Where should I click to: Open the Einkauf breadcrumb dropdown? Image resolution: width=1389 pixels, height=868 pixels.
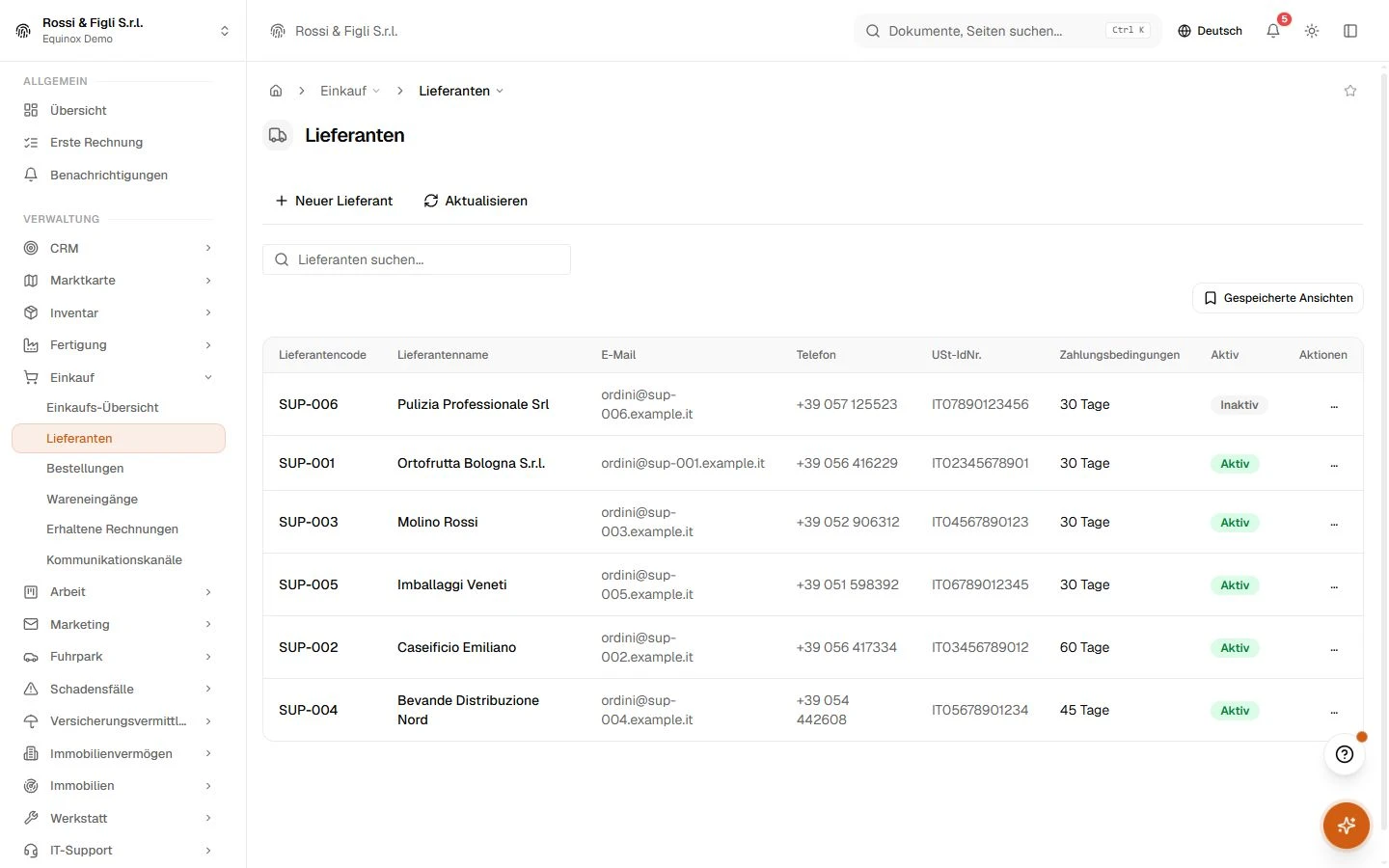350,91
